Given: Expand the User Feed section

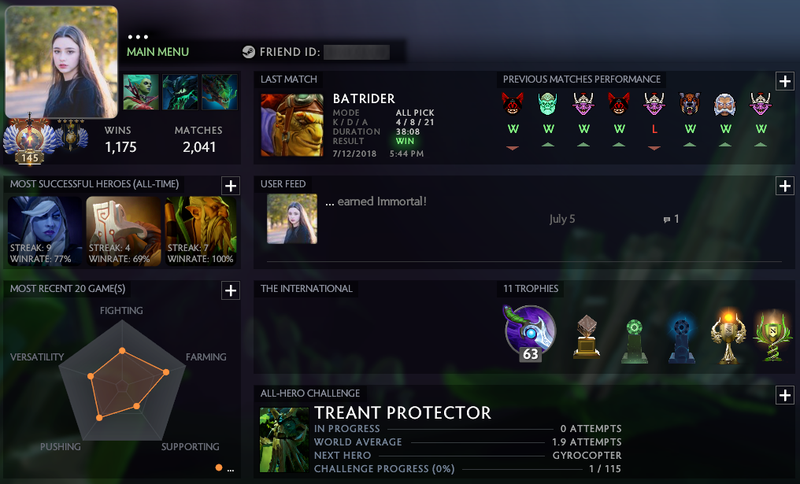Looking at the screenshot, I should 785,186.
